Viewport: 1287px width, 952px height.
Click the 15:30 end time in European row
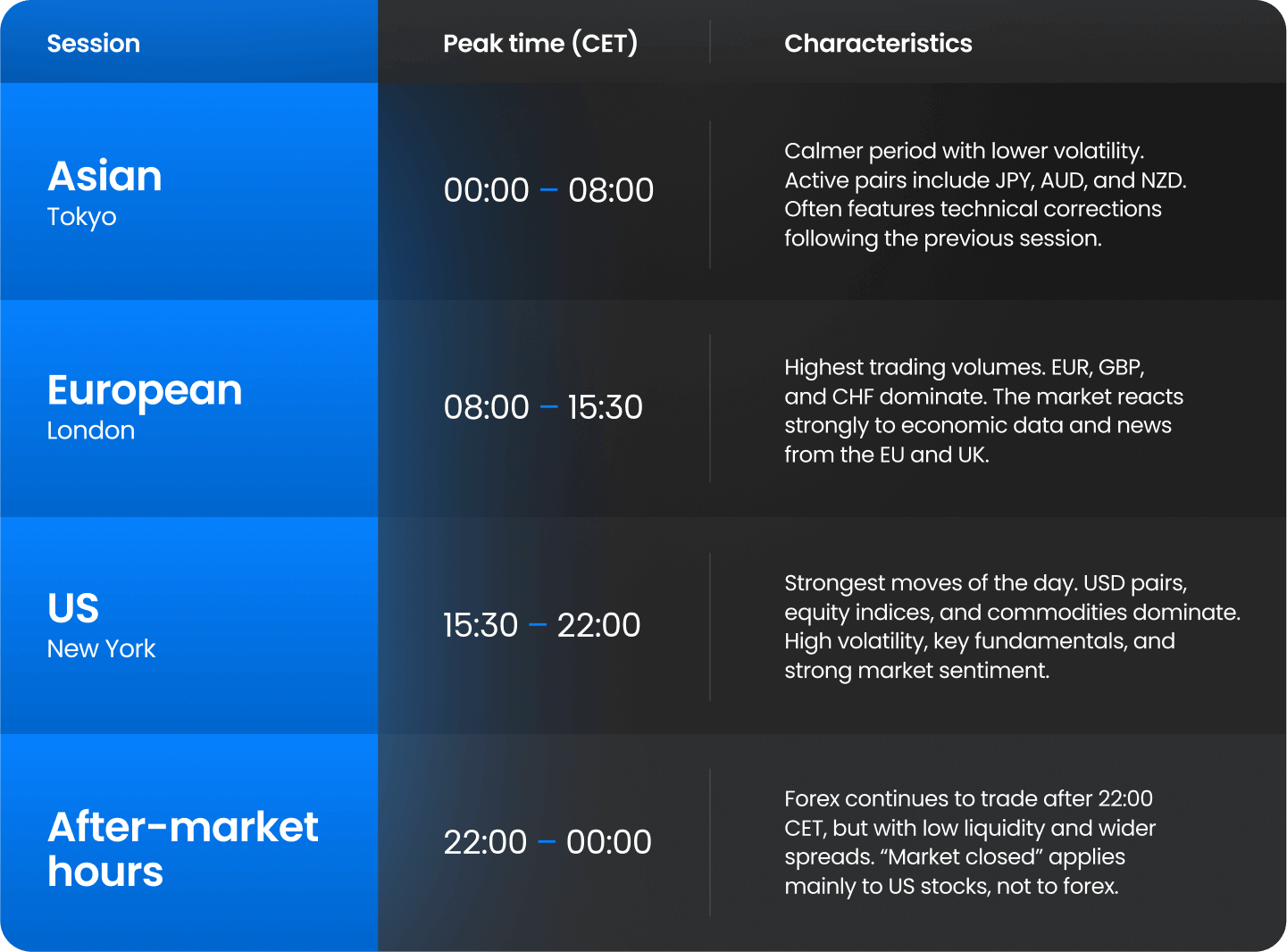[x=605, y=407]
